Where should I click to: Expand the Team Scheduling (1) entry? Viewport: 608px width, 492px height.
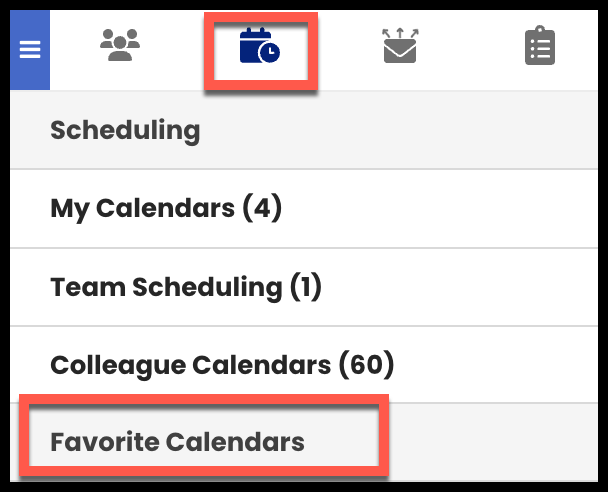tap(304, 287)
